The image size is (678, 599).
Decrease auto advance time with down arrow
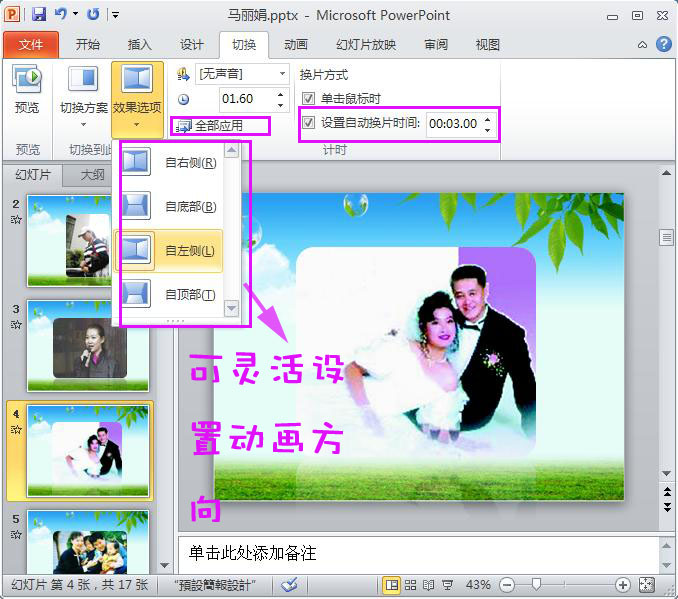tap(488, 130)
